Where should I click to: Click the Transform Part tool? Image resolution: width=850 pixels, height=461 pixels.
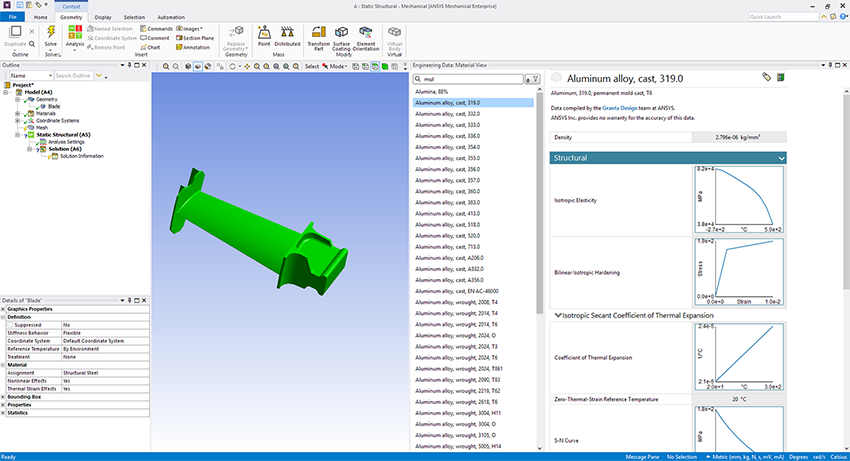tap(318, 38)
